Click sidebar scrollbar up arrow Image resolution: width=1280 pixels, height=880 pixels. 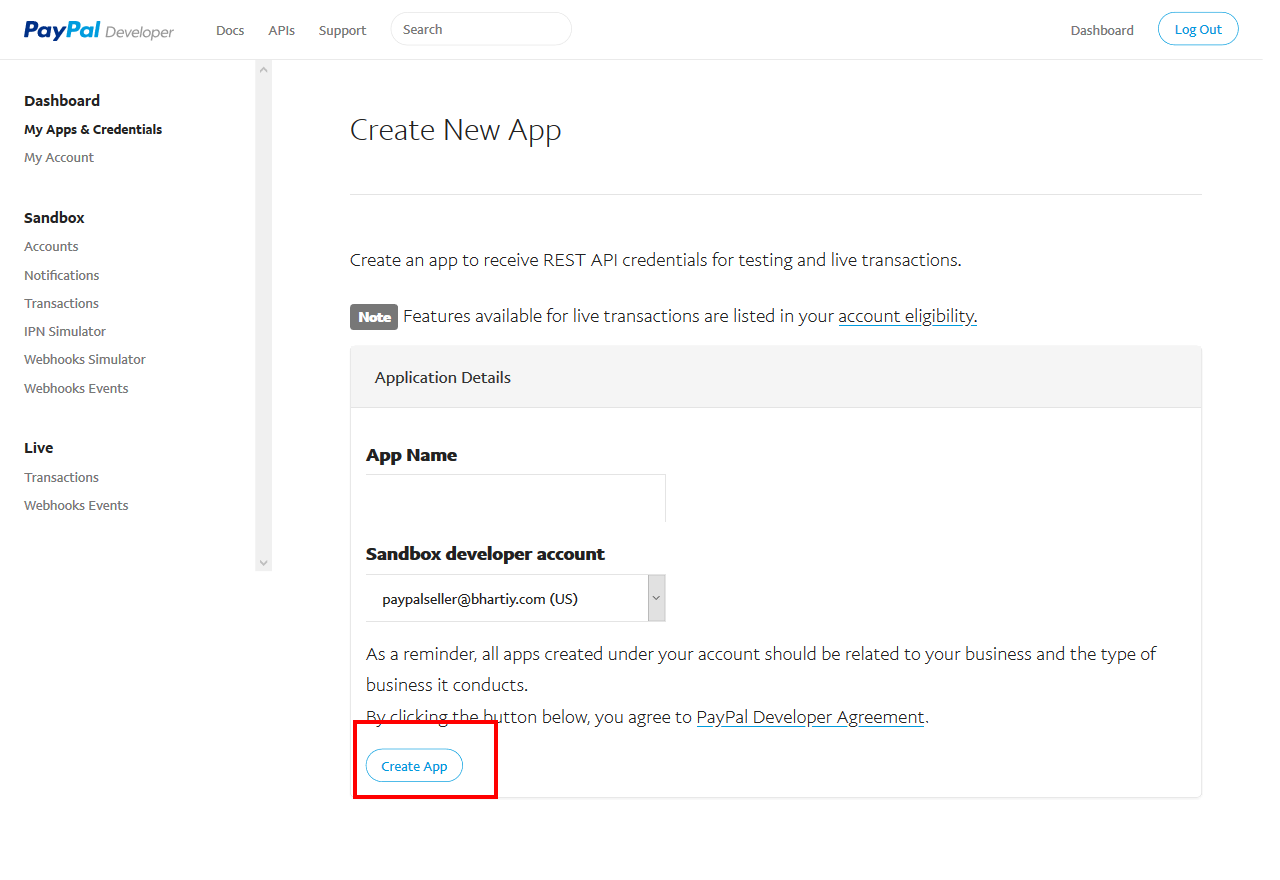click(264, 69)
